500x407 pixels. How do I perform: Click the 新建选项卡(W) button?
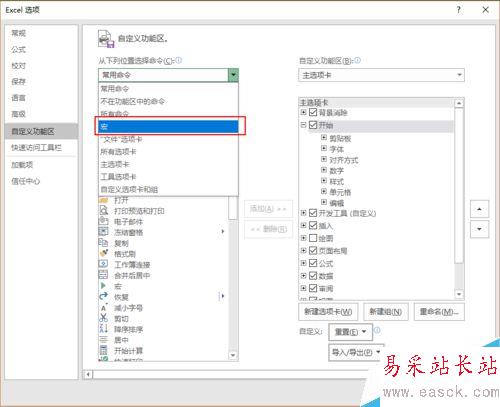click(328, 312)
